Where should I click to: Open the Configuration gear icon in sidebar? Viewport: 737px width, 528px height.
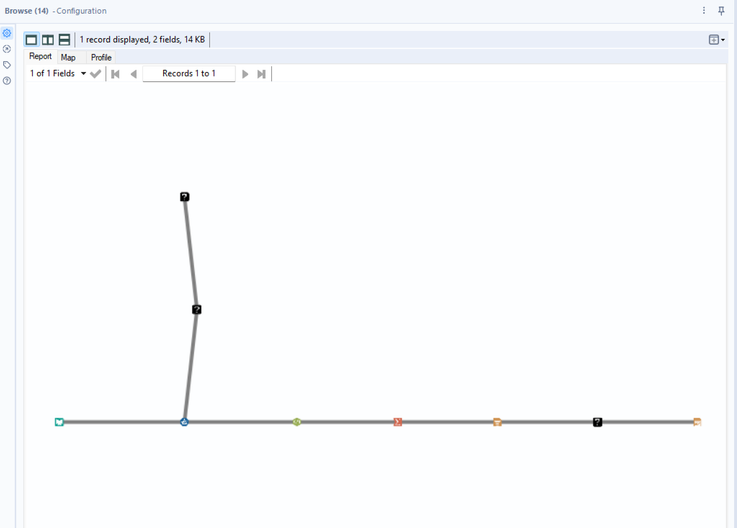point(7,33)
